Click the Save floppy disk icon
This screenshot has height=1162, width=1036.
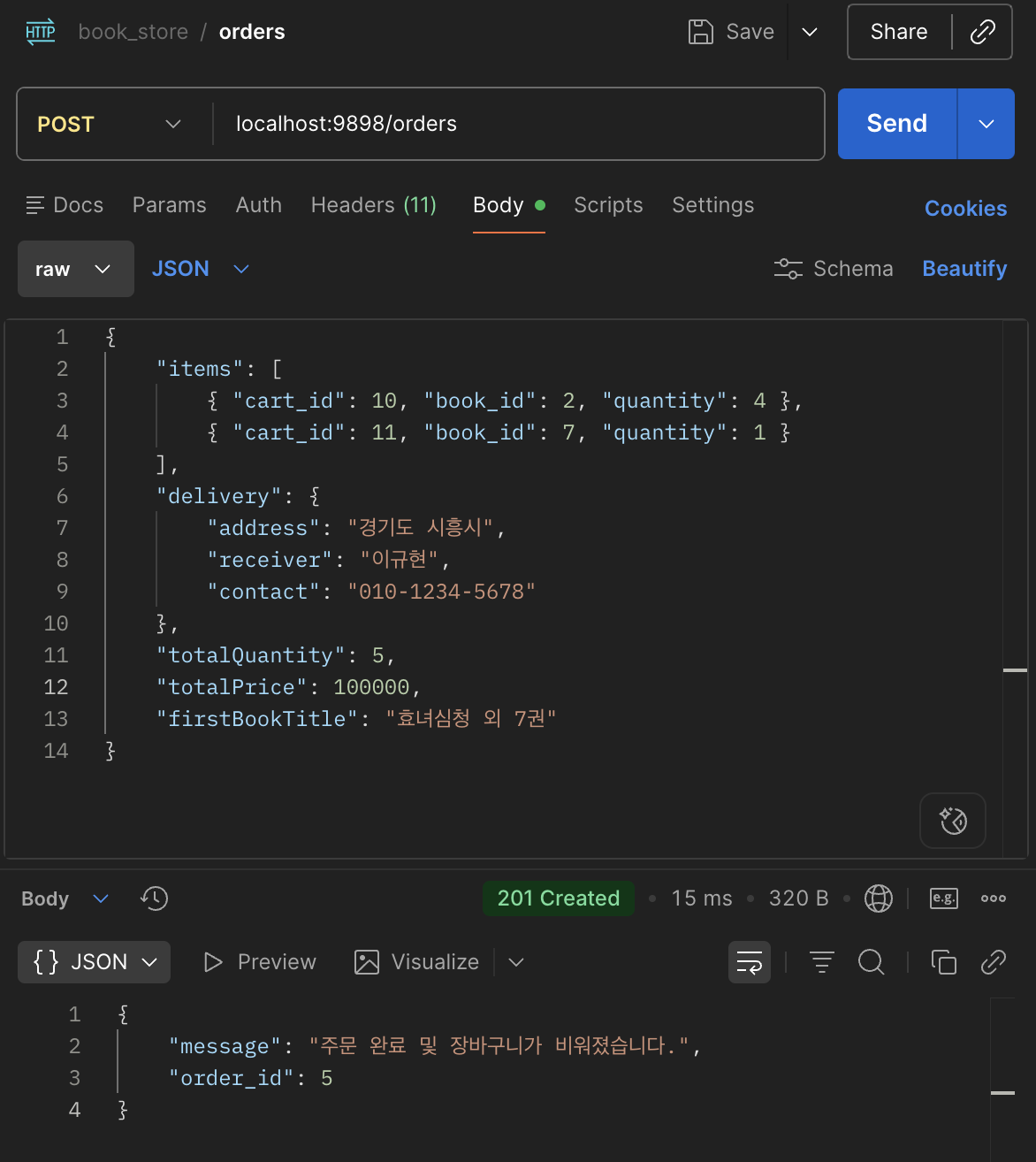point(701,32)
